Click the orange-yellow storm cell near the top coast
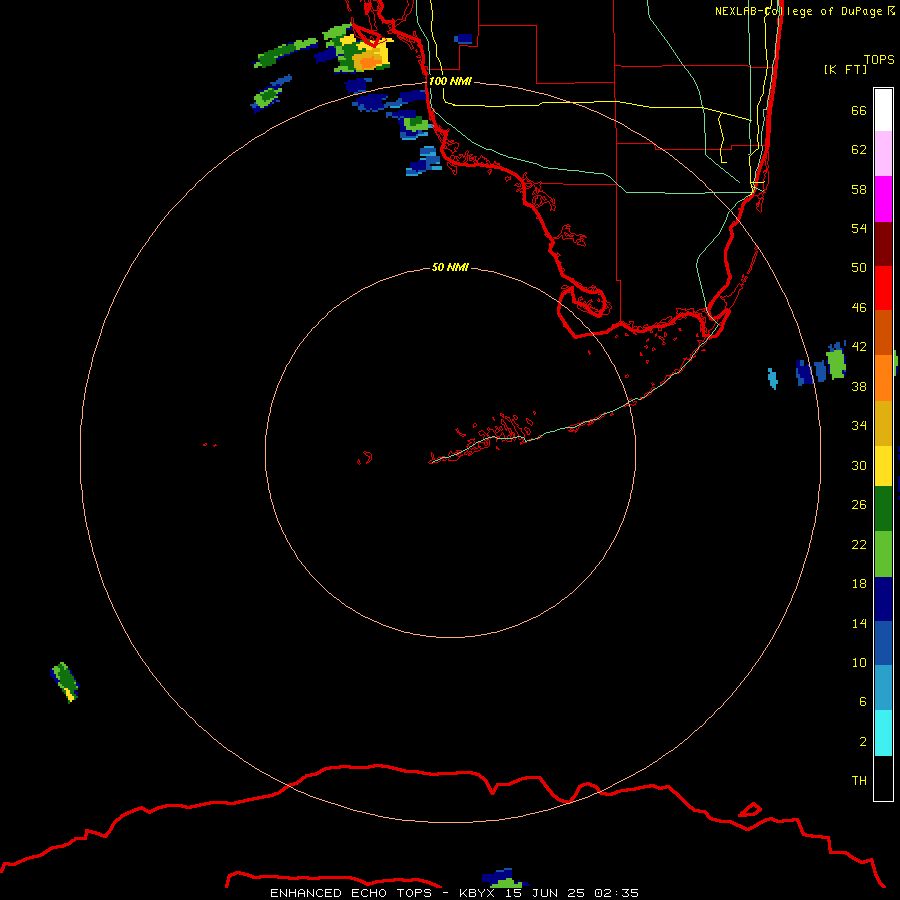The image size is (900, 900). [367, 57]
